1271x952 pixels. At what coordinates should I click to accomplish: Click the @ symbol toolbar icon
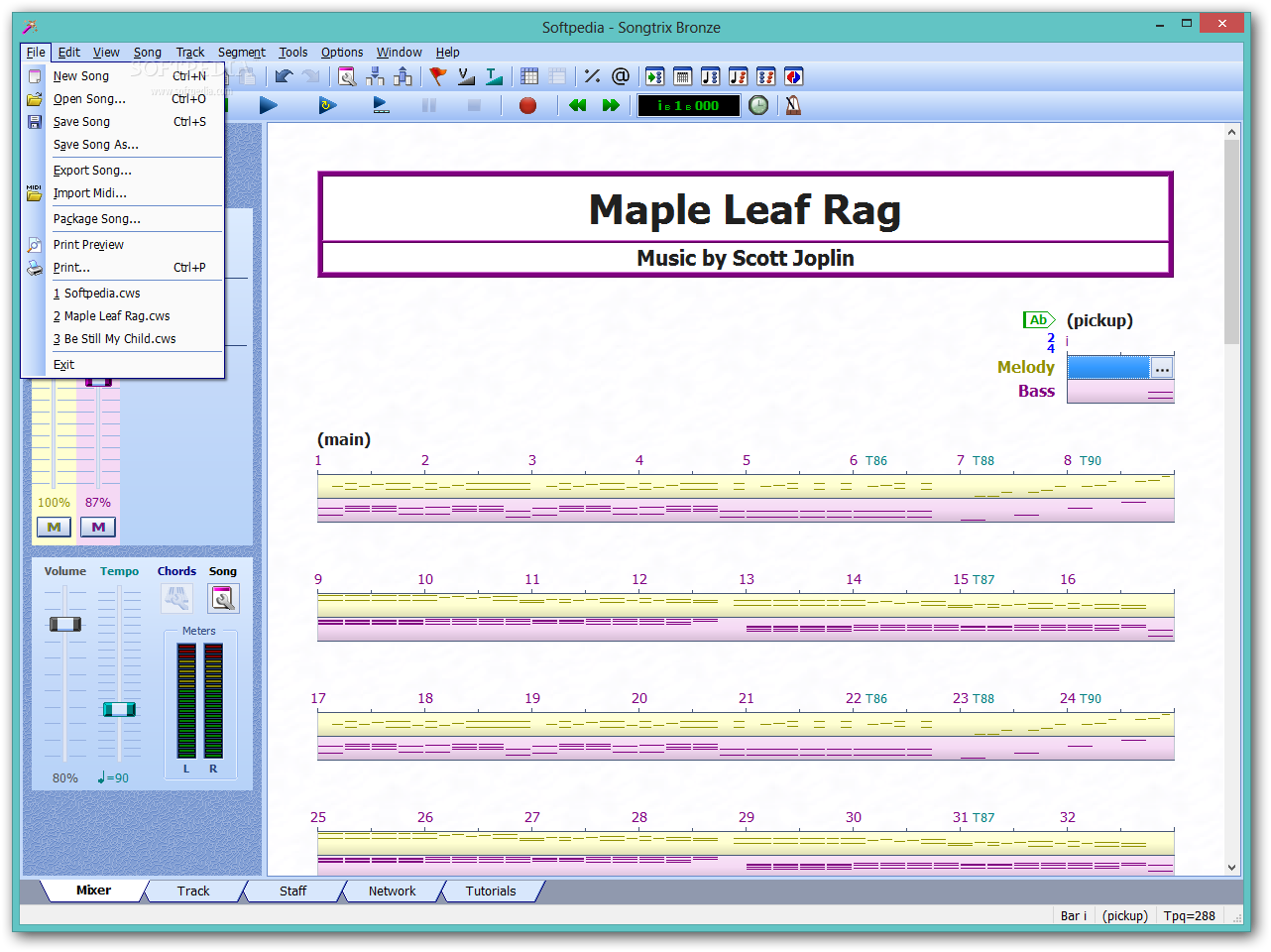[621, 76]
